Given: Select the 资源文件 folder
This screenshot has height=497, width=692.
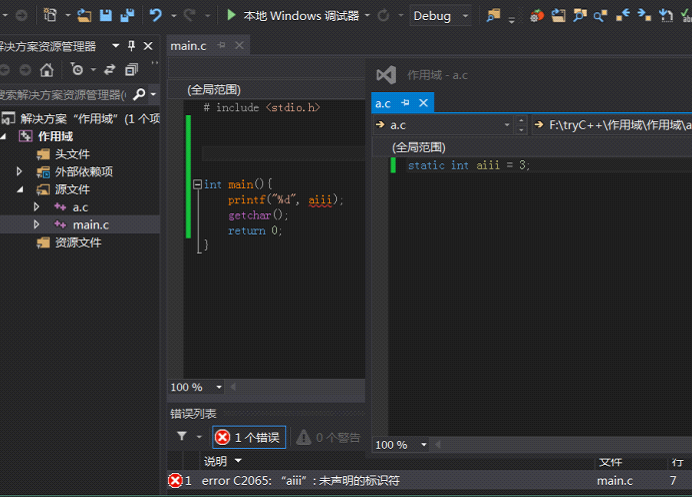Looking at the screenshot, I should pyautogui.click(x=78, y=242).
